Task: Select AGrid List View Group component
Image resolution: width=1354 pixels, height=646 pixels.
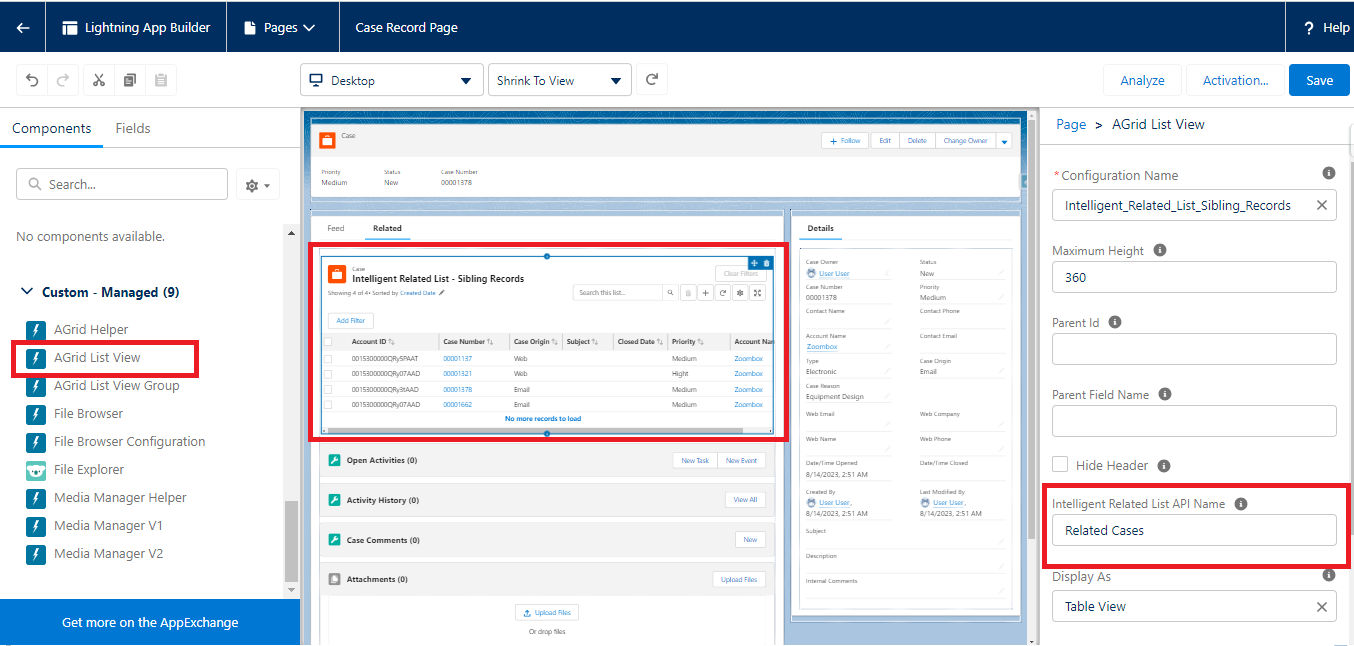Action: point(116,385)
